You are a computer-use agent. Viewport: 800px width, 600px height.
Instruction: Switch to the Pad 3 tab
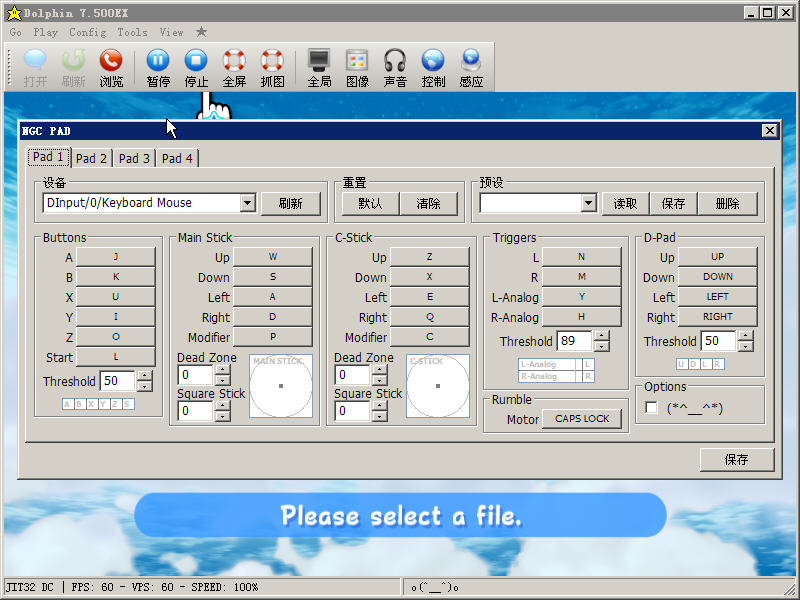[x=134, y=158]
